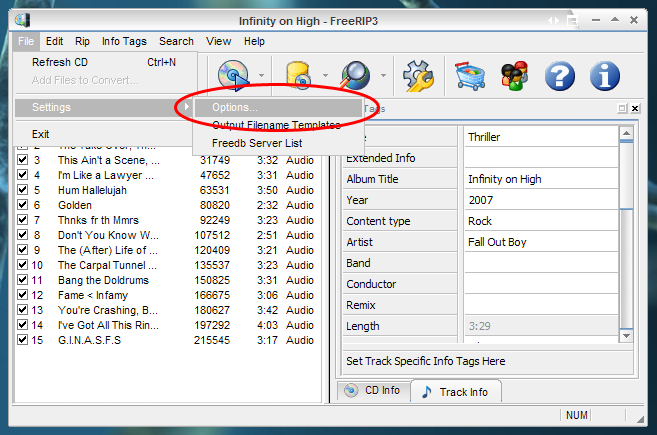Image resolution: width=657 pixels, height=435 pixels.
Task: Select the Settings menu entry
Action: tap(104, 107)
